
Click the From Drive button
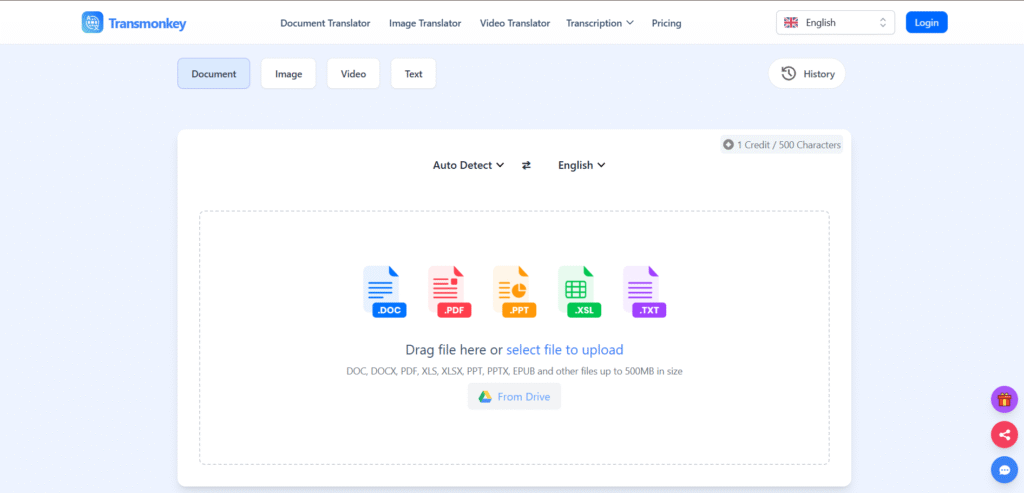click(514, 396)
